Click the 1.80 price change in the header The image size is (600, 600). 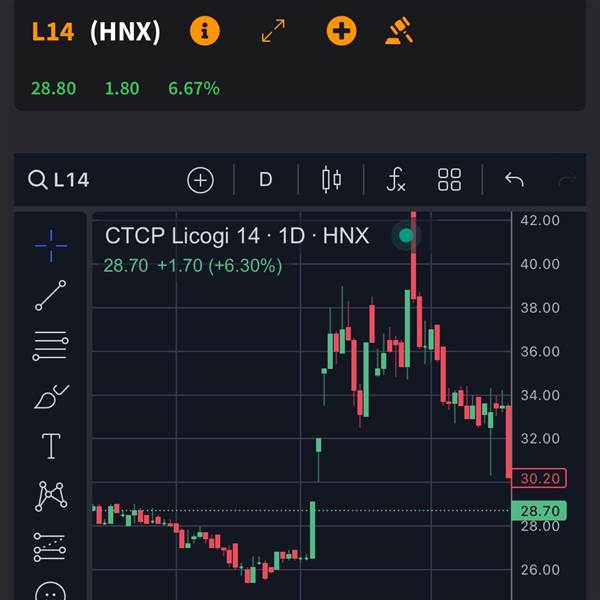tap(122, 88)
